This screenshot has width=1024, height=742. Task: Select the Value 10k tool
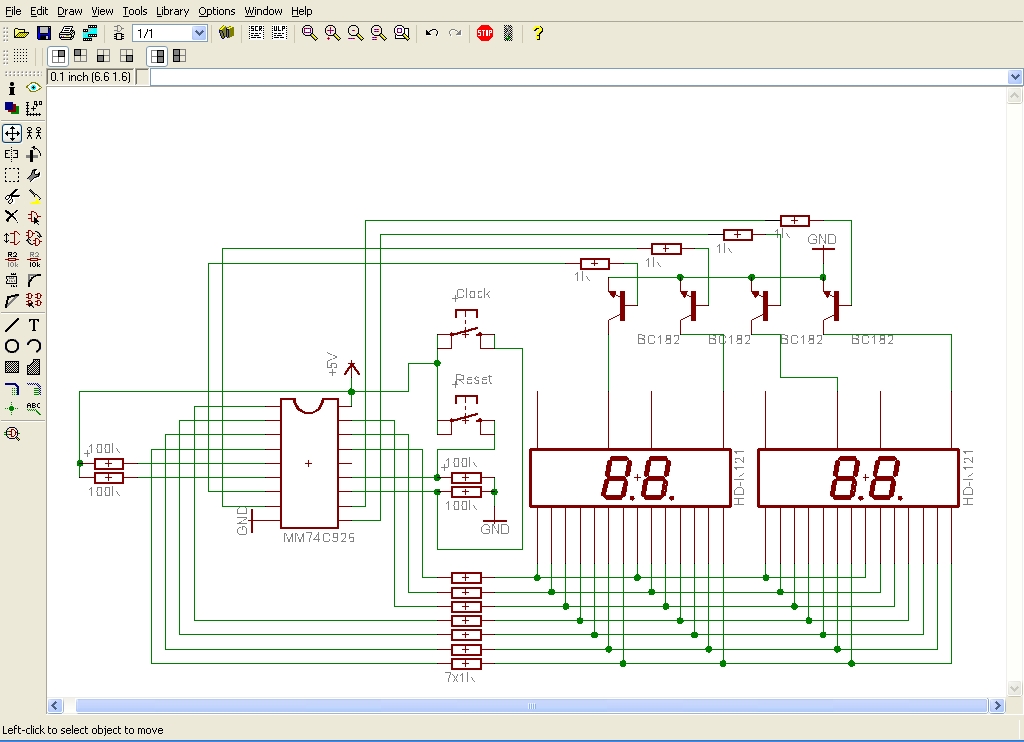[34, 259]
